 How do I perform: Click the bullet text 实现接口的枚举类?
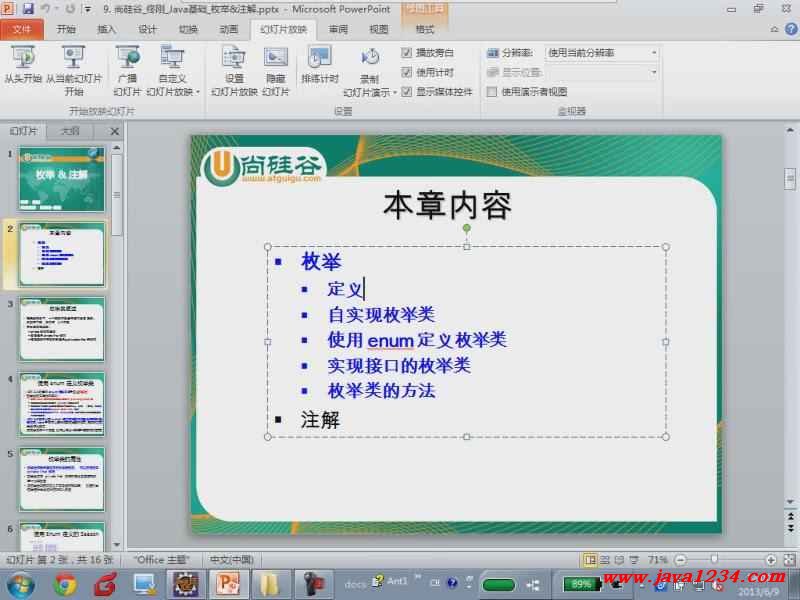(399, 365)
